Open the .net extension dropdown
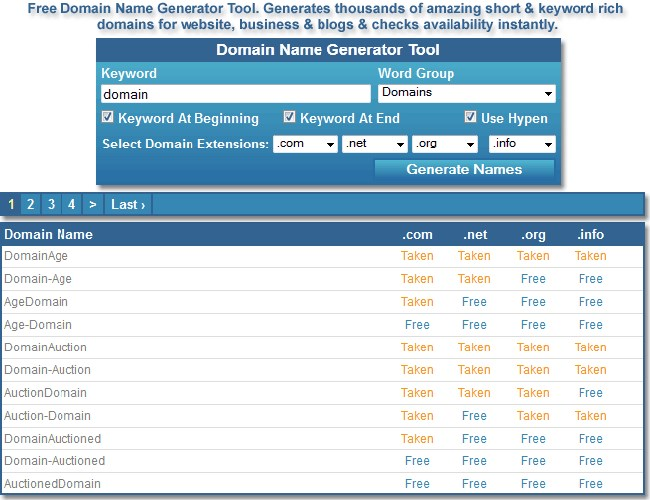This screenshot has width=650, height=500. pyautogui.click(x=374, y=144)
